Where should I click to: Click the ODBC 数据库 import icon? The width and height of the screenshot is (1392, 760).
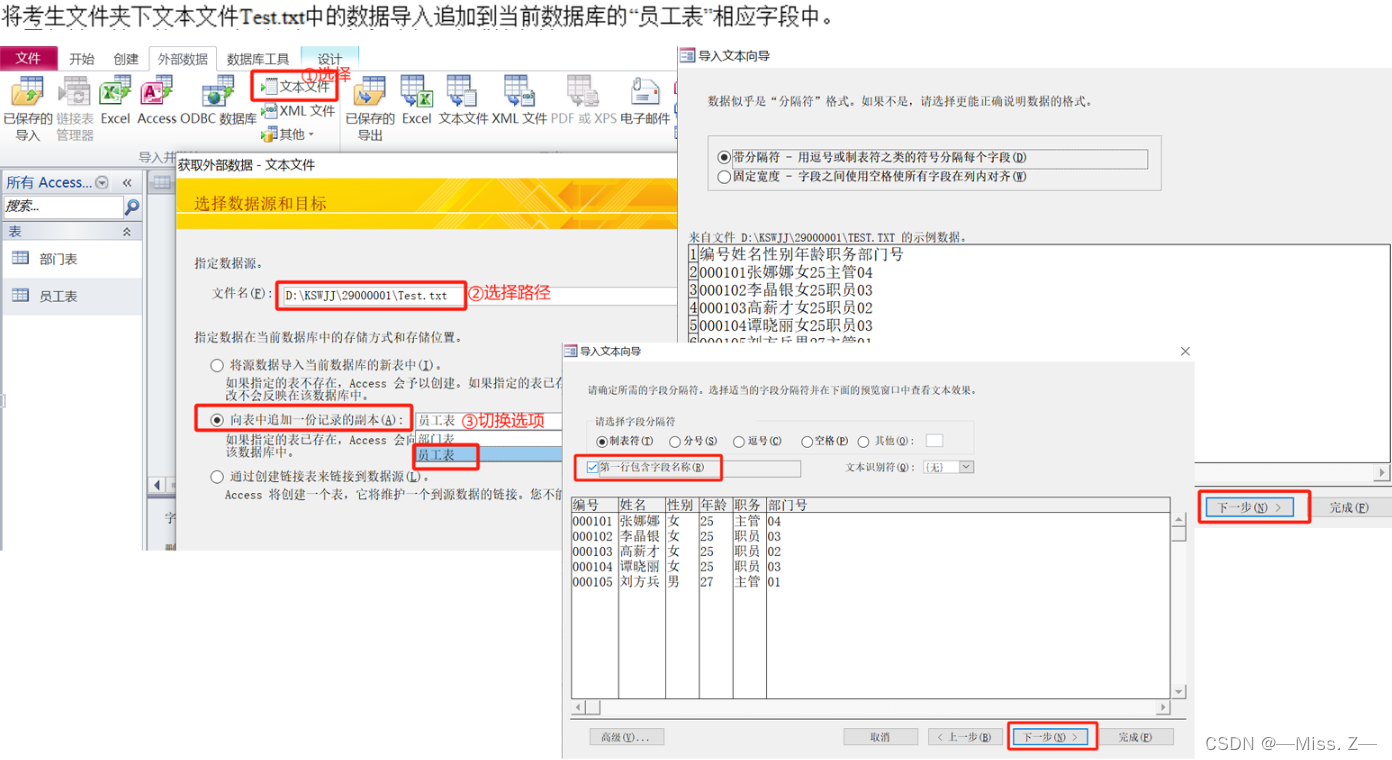[218, 102]
